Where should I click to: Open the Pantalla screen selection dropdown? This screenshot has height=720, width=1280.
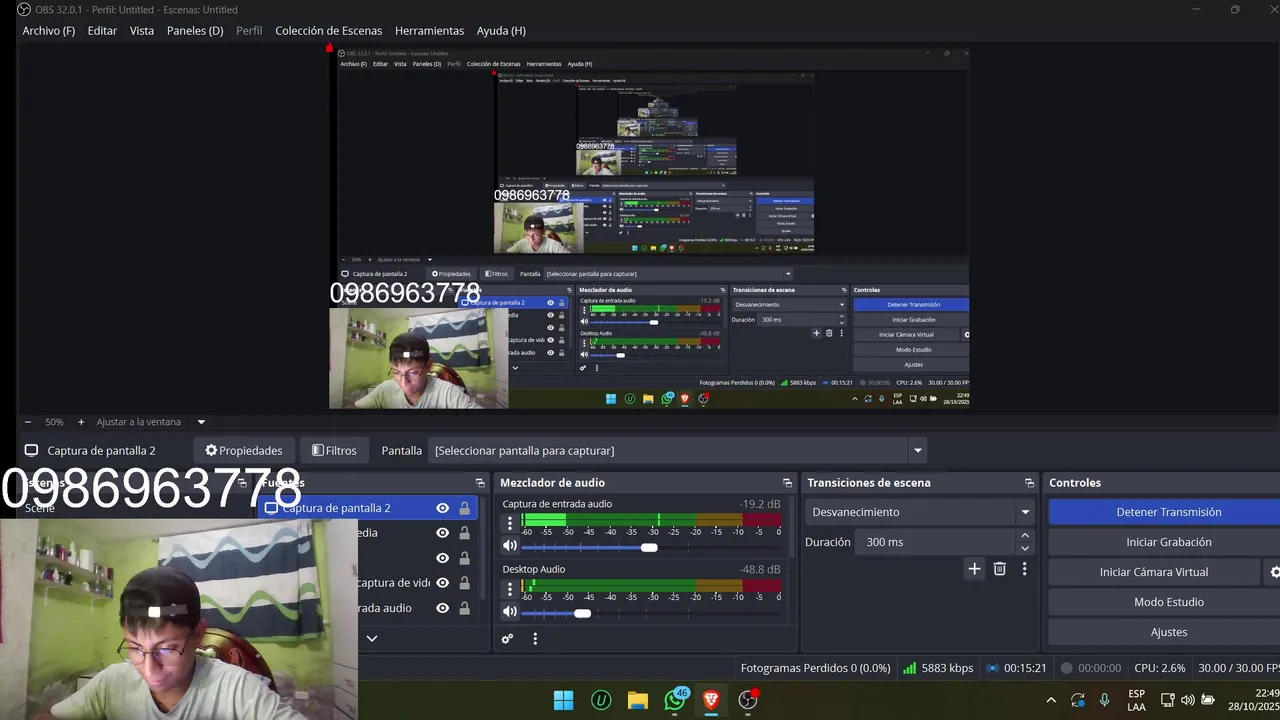677,450
